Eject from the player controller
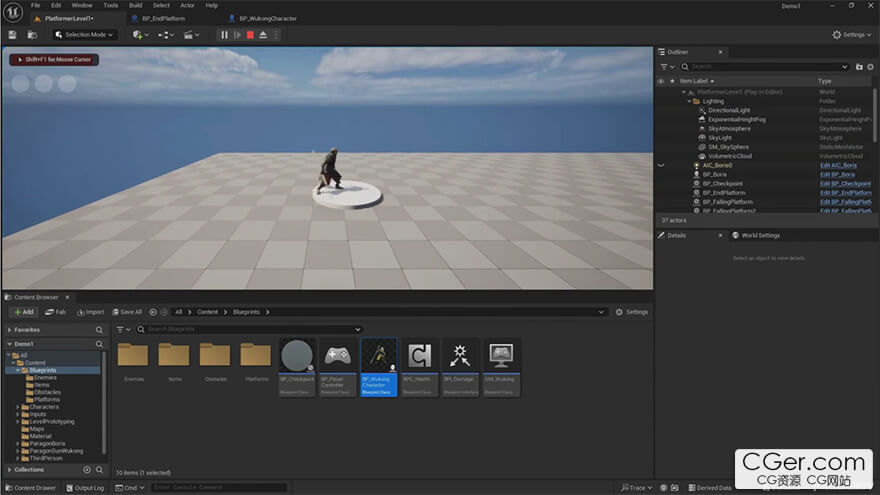This screenshot has width=880, height=495. pos(263,35)
